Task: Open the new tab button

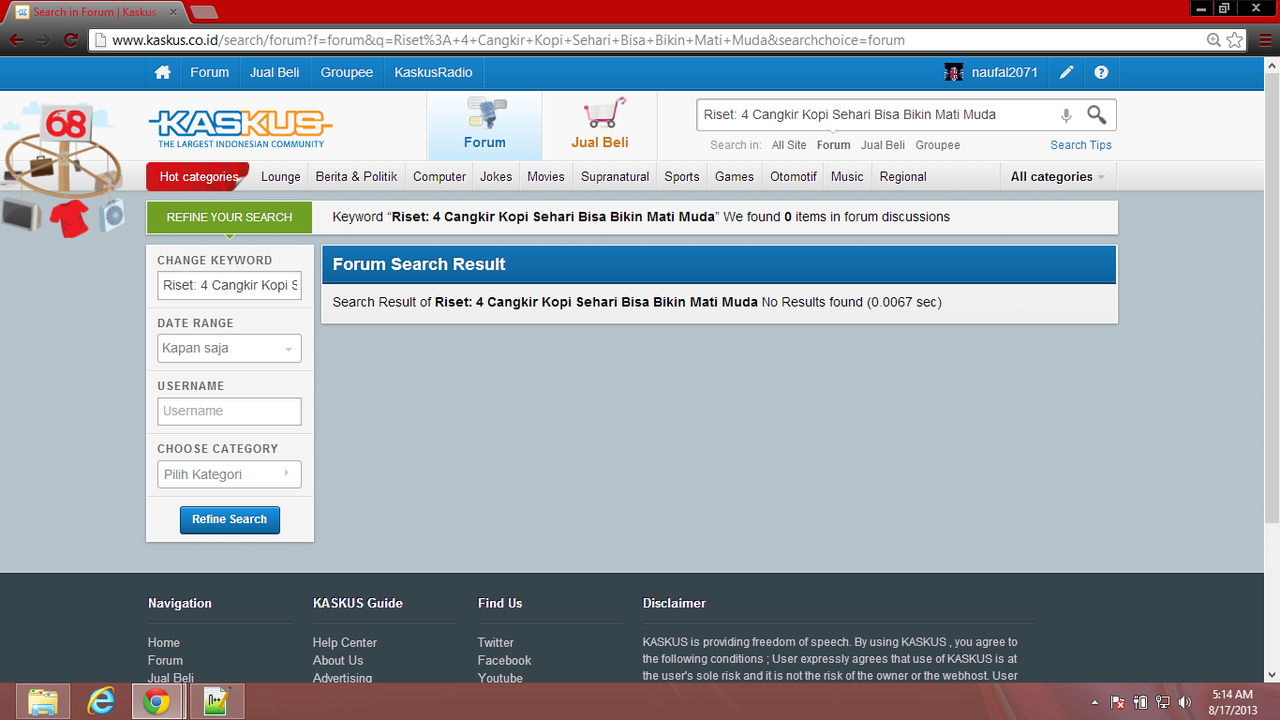Action: pyautogui.click(x=203, y=12)
